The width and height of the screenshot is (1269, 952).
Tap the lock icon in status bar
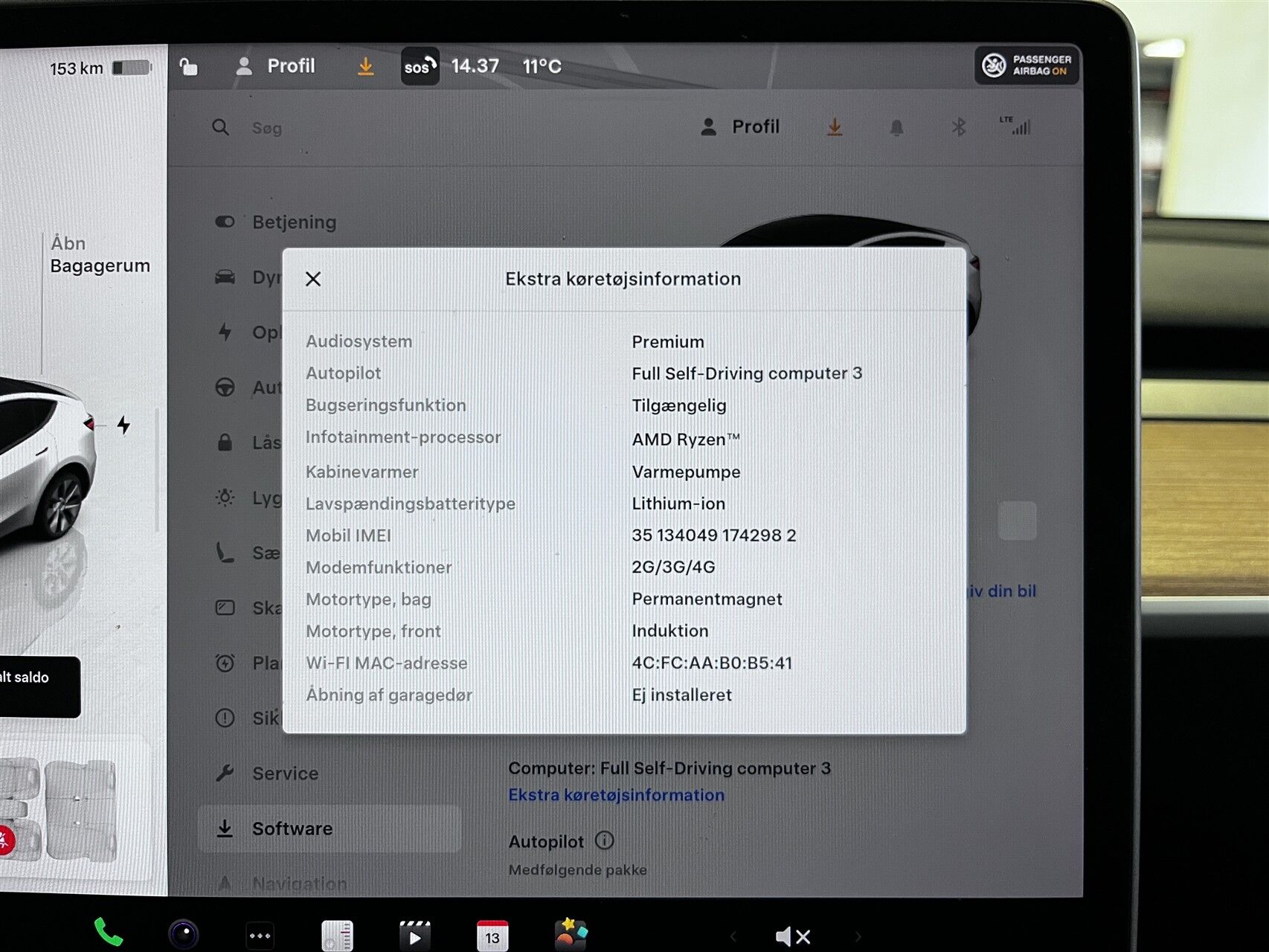click(x=189, y=67)
